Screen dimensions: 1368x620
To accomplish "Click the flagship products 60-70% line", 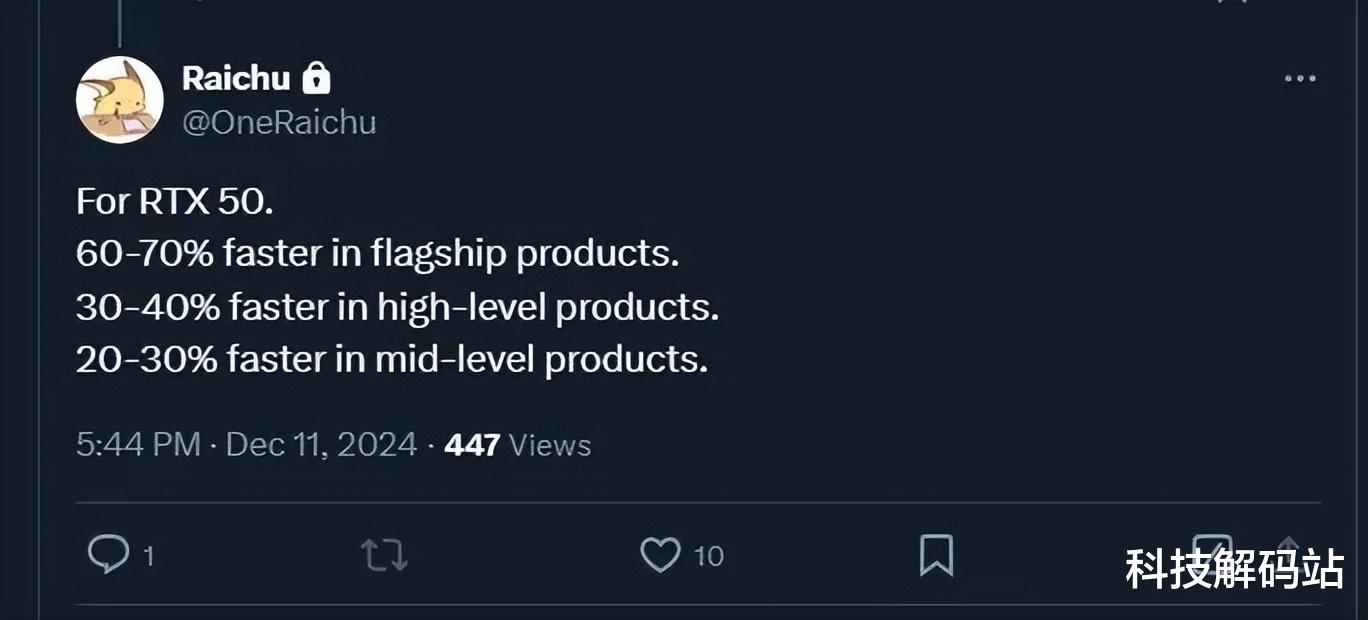I will [x=377, y=254].
